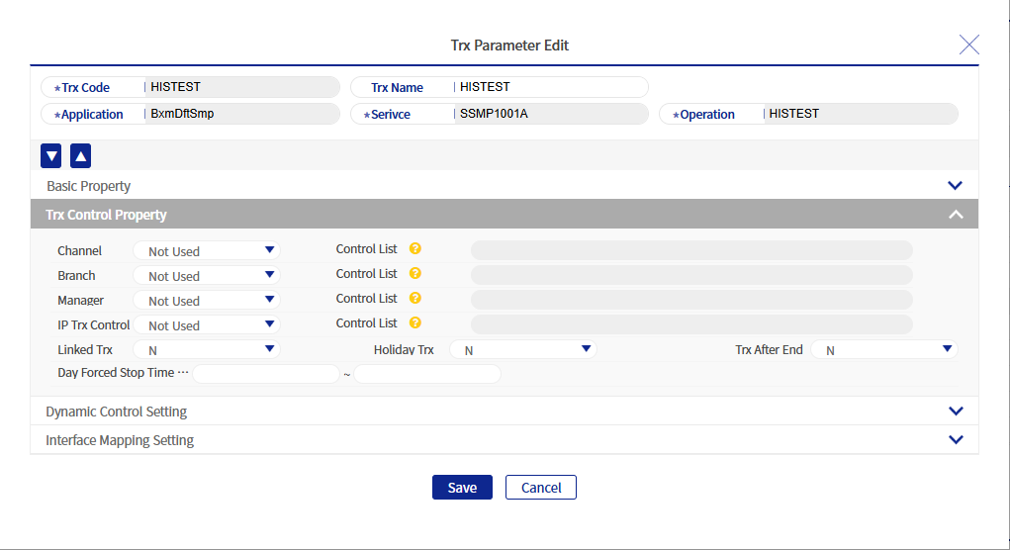Click help icon next to Channel Control List
The width and height of the screenshot is (1010, 550).
pyautogui.click(x=415, y=249)
